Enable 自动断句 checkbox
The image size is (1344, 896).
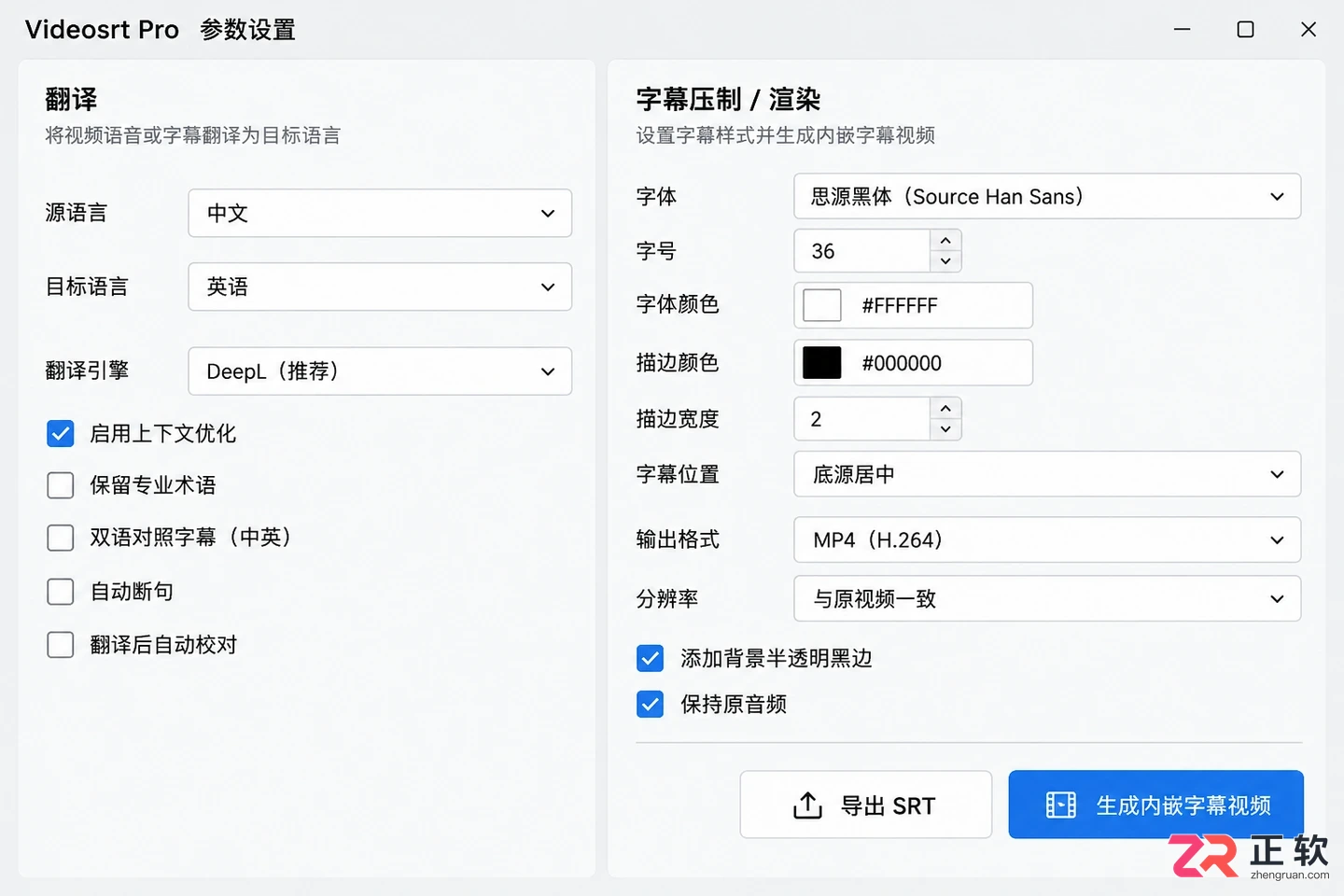(61, 592)
